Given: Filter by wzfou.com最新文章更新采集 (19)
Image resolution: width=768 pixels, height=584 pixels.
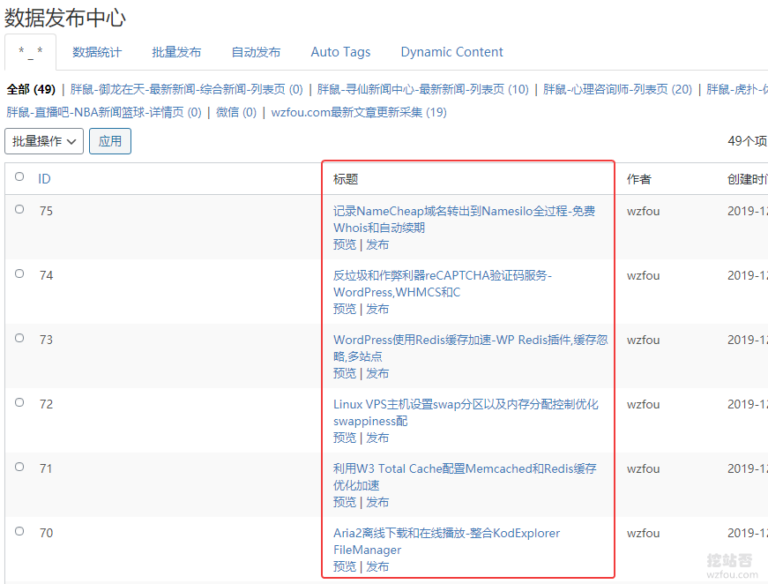Looking at the screenshot, I should 359,112.
